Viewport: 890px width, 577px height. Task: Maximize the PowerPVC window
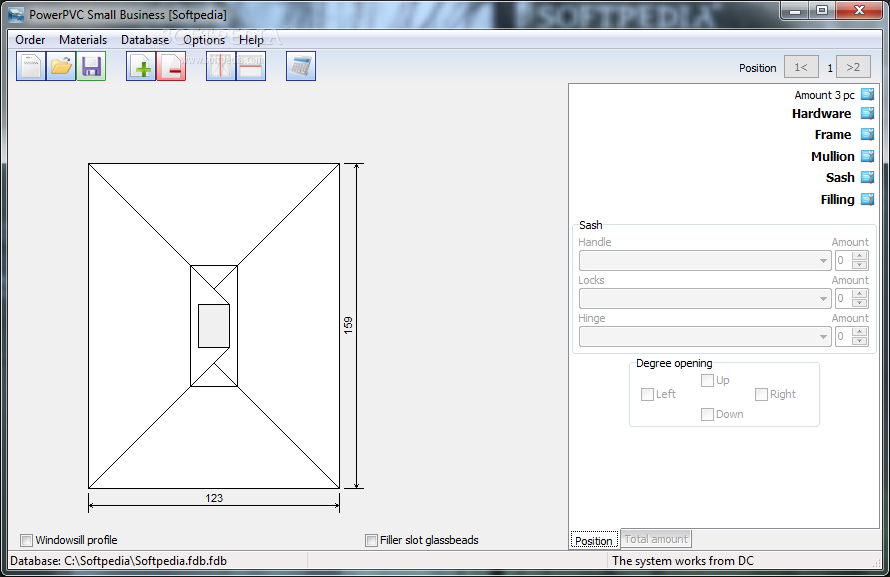click(x=821, y=10)
